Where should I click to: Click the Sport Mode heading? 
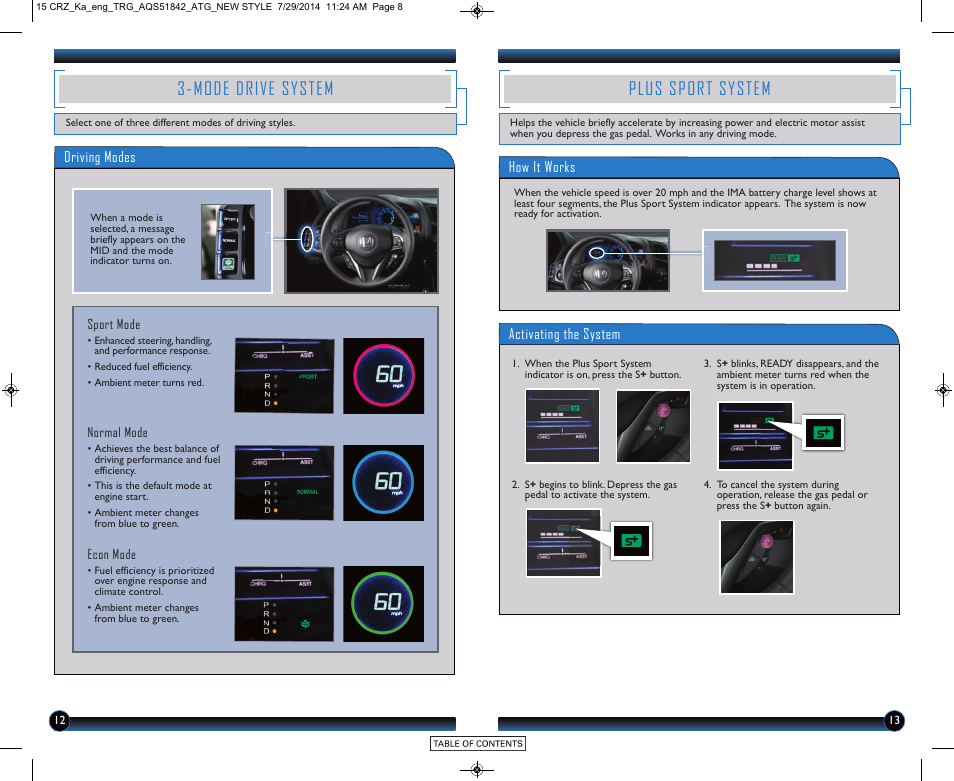click(x=114, y=325)
